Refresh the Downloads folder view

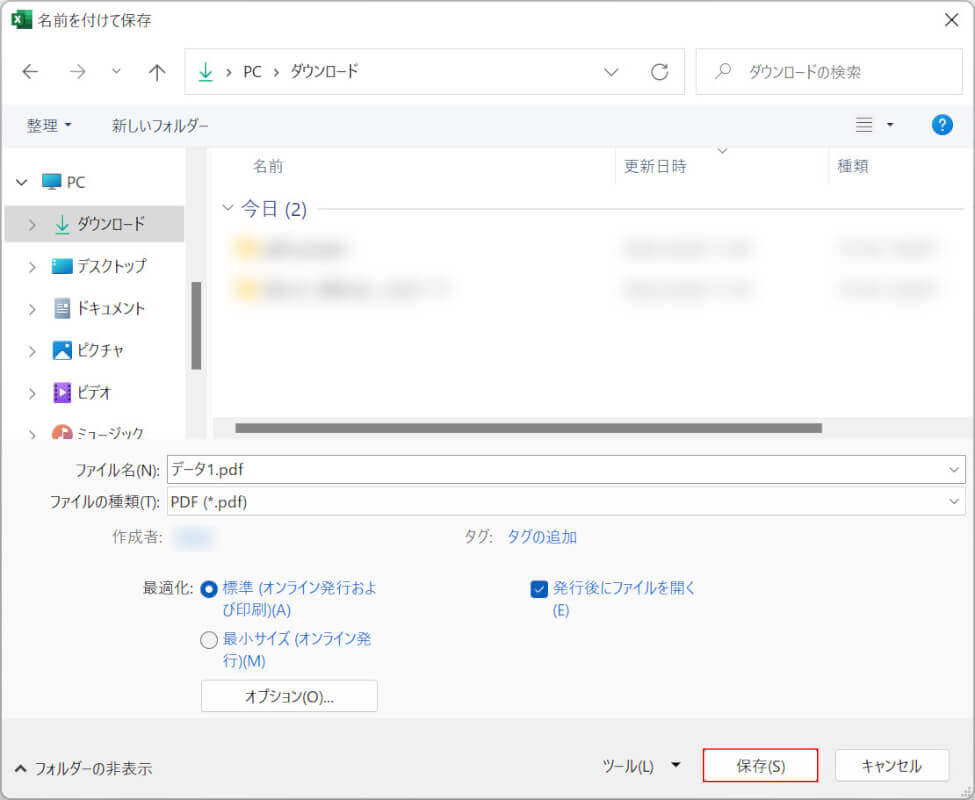[x=659, y=72]
